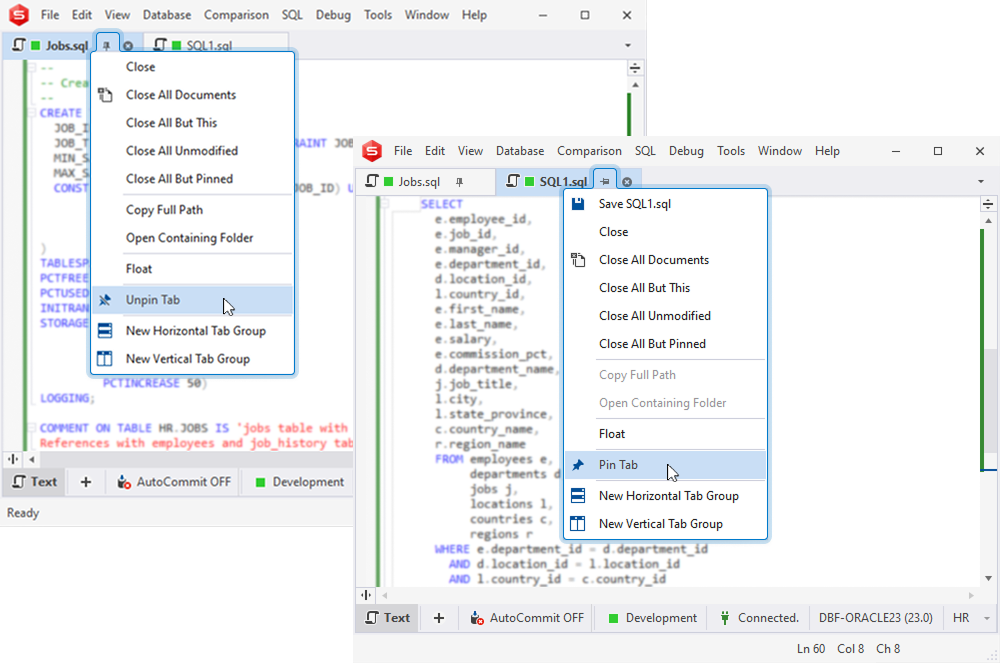Select New Horizontal Tab Group in the left menu

193,331
